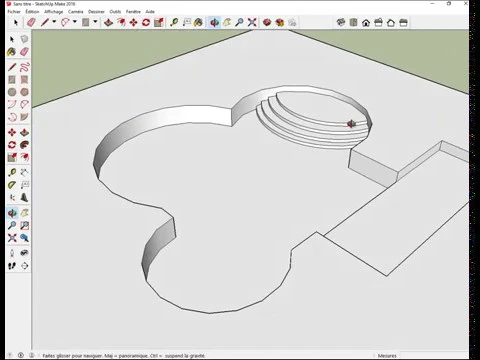Select the Position Camera tool
Screen dimensions: 480x360
(12, 253)
